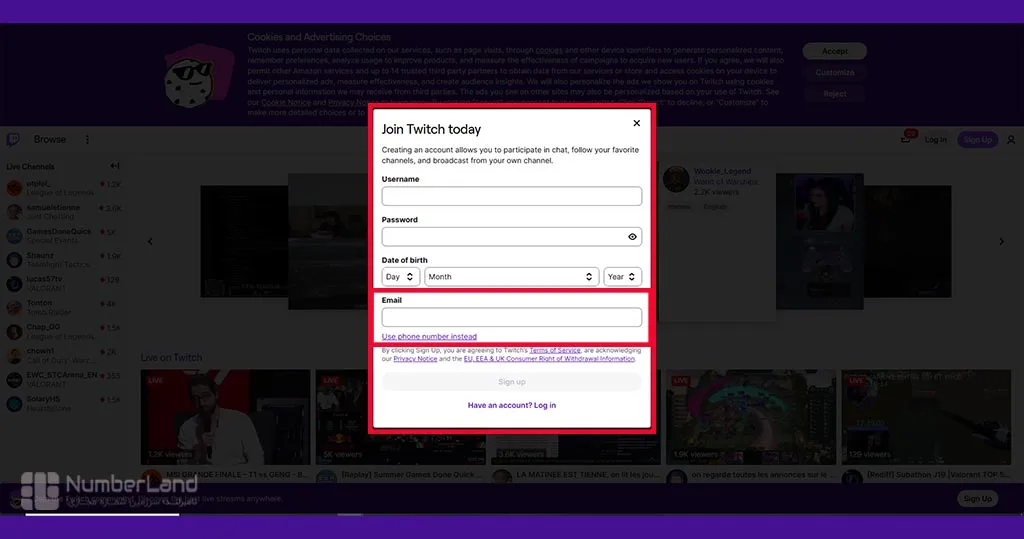Open the SolaryHS channel
Screen dimensions: 1024x539
[x=63, y=403]
